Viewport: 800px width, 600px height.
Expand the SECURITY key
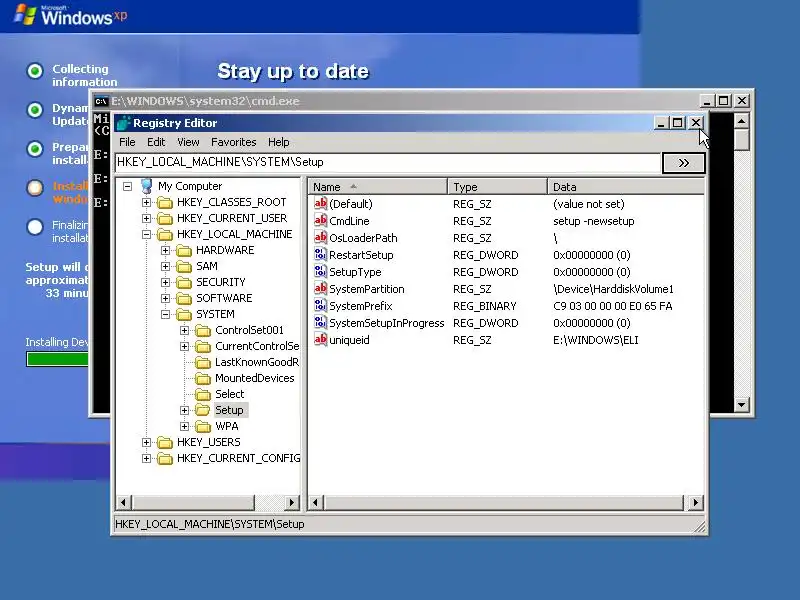pyautogui.click(x=165, y=283)
